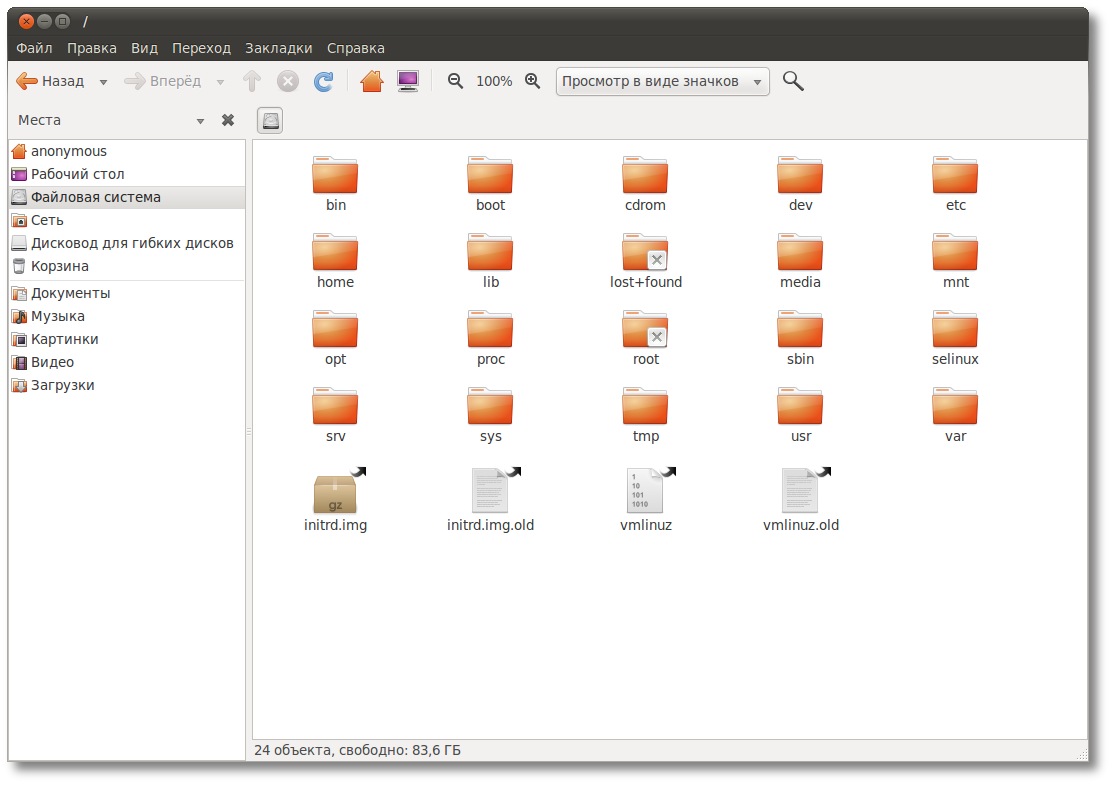The width and height of the screenshot is (1112, 785).
Task: Click the stop loading icon
Action: tap(287, 82)
